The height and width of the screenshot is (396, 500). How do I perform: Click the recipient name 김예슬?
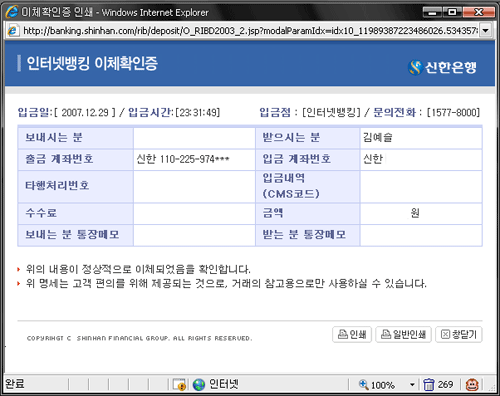tap(377, 137)
